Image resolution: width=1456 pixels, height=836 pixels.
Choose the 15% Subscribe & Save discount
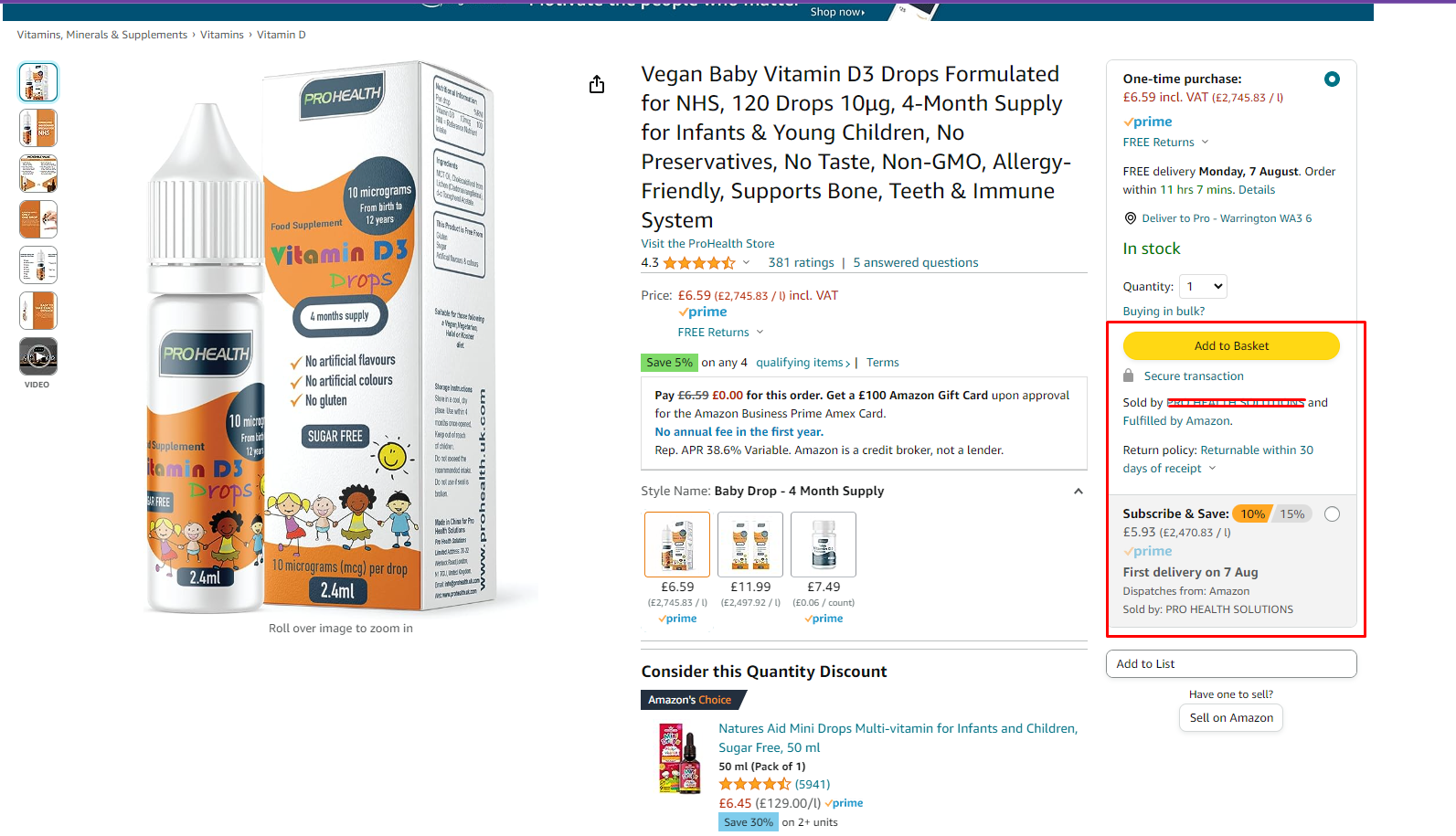click(x=1292, y=514)
